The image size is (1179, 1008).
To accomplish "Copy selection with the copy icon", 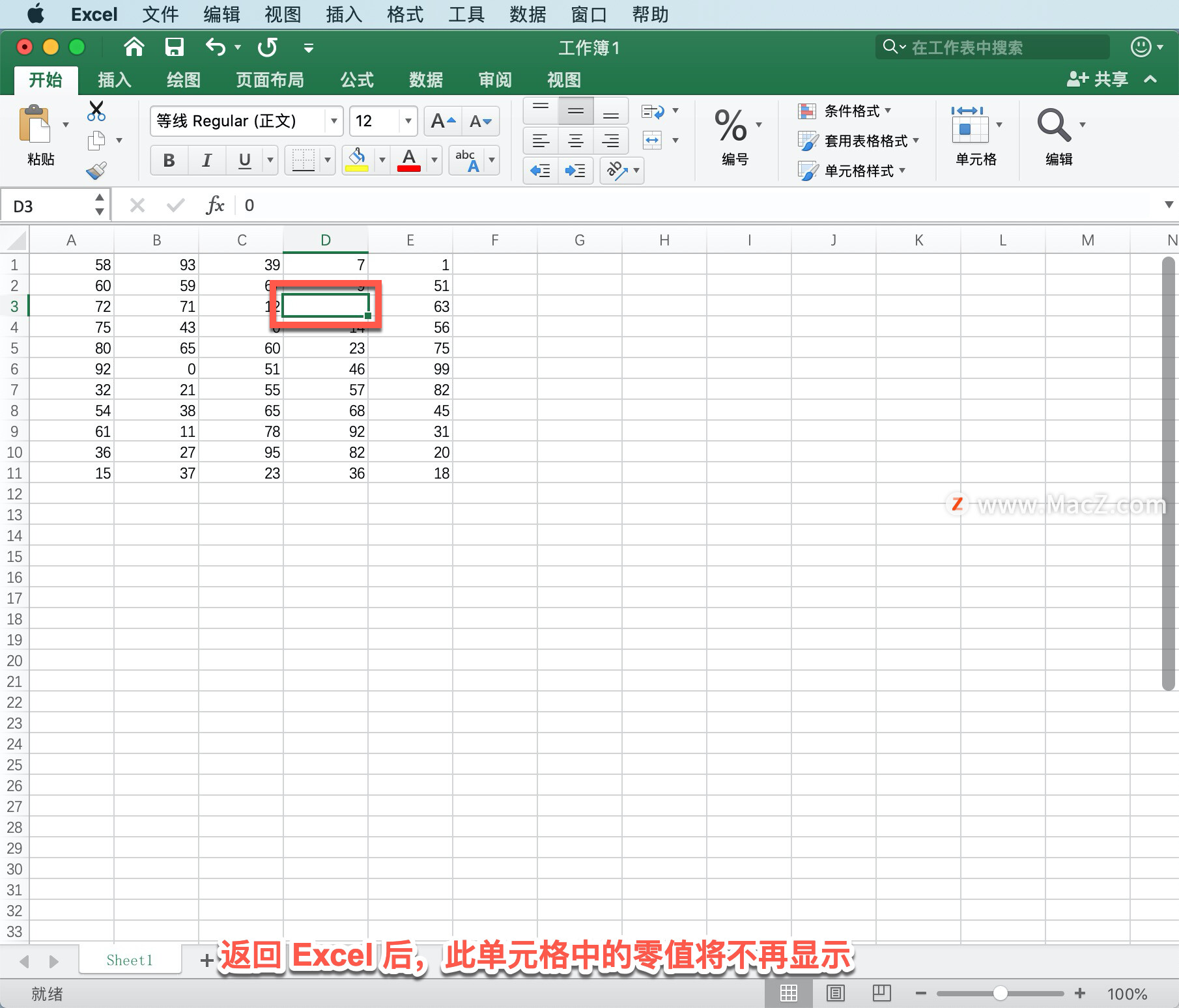I will pyautogui.click(x=96, y=140).
